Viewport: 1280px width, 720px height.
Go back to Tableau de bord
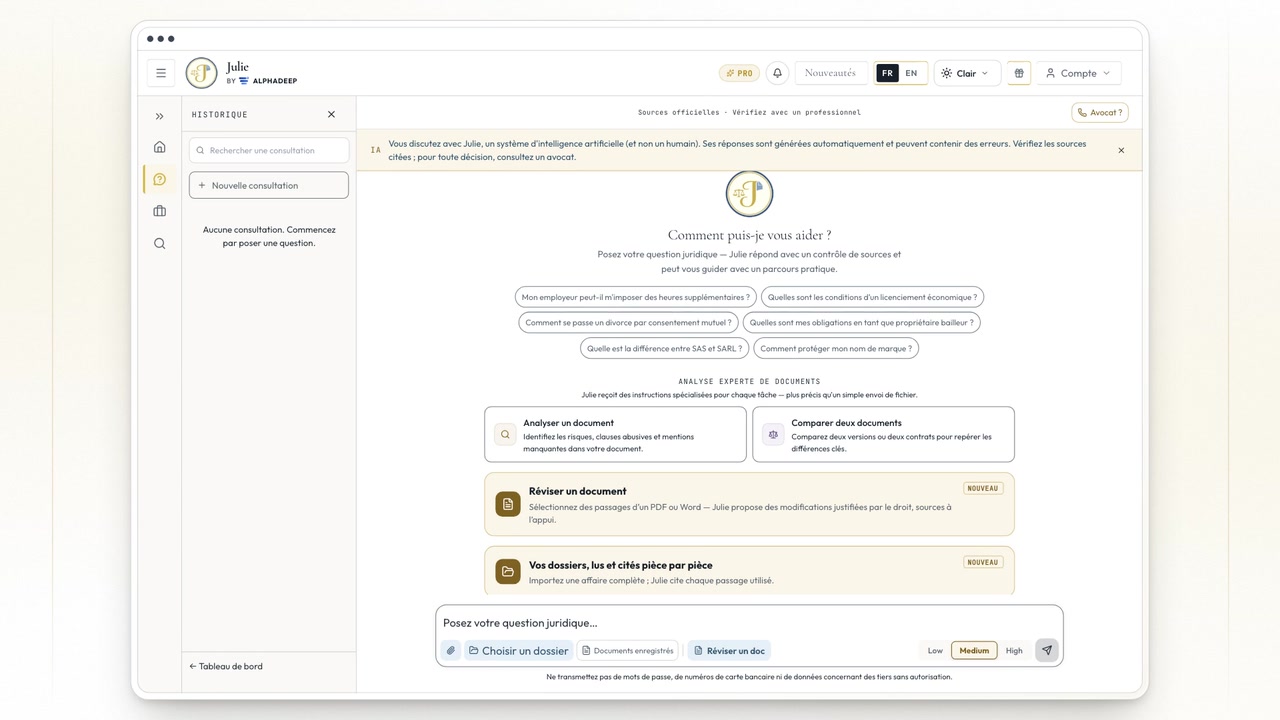(x=226, y=666)
